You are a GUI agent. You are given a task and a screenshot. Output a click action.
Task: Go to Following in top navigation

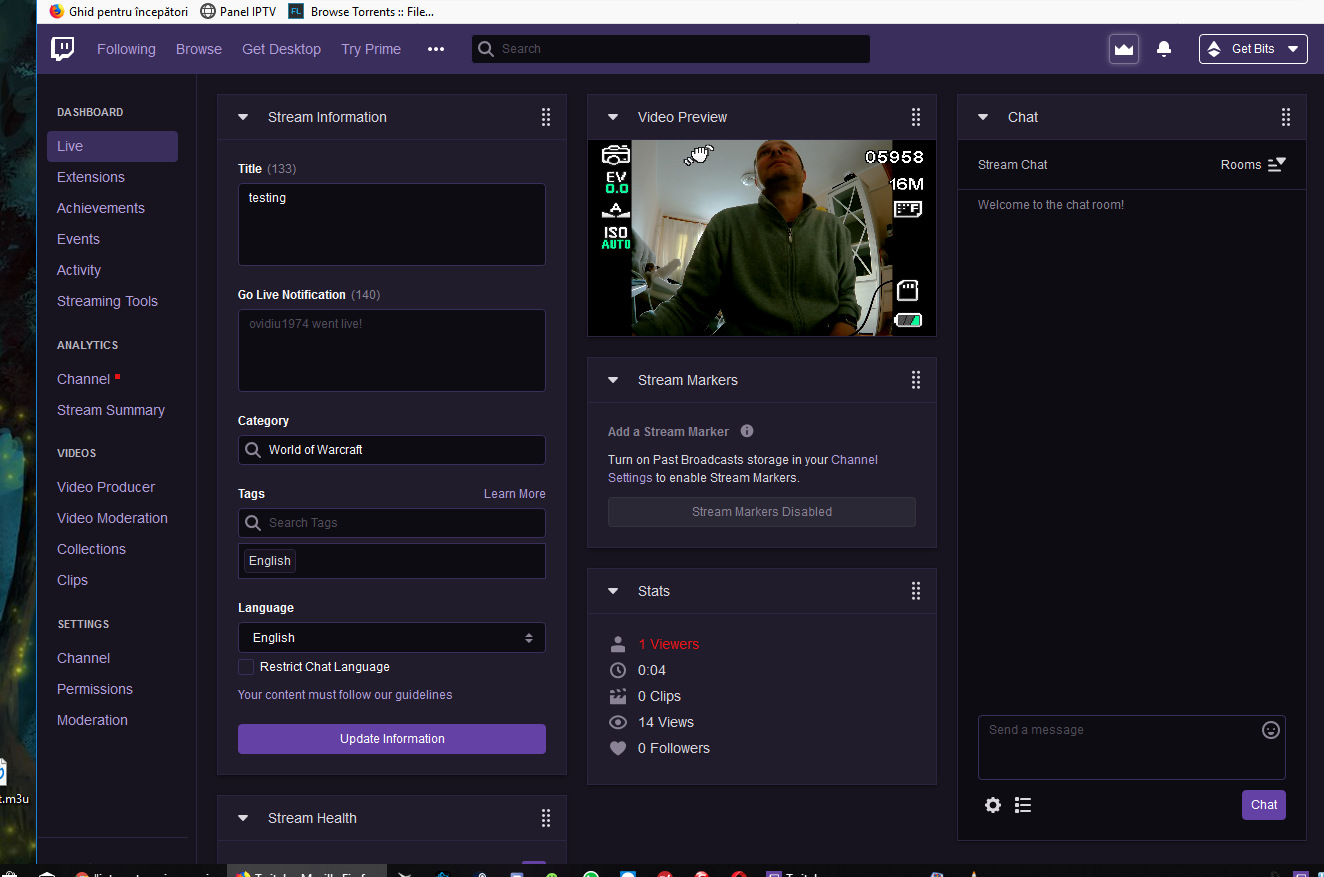[126, 49]
